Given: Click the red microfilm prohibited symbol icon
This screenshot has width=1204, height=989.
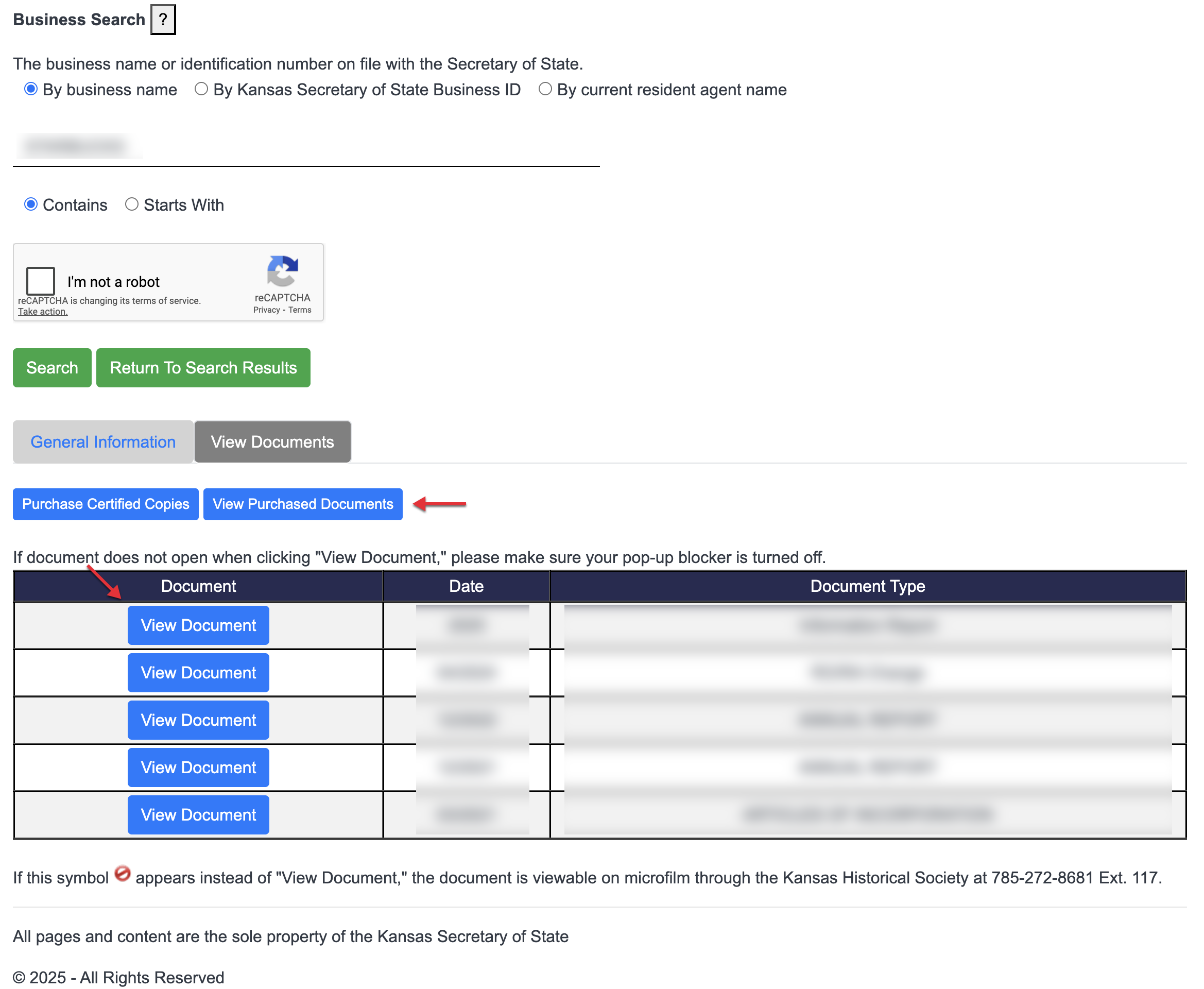Looking at the screenshot, I should (123, 874).
